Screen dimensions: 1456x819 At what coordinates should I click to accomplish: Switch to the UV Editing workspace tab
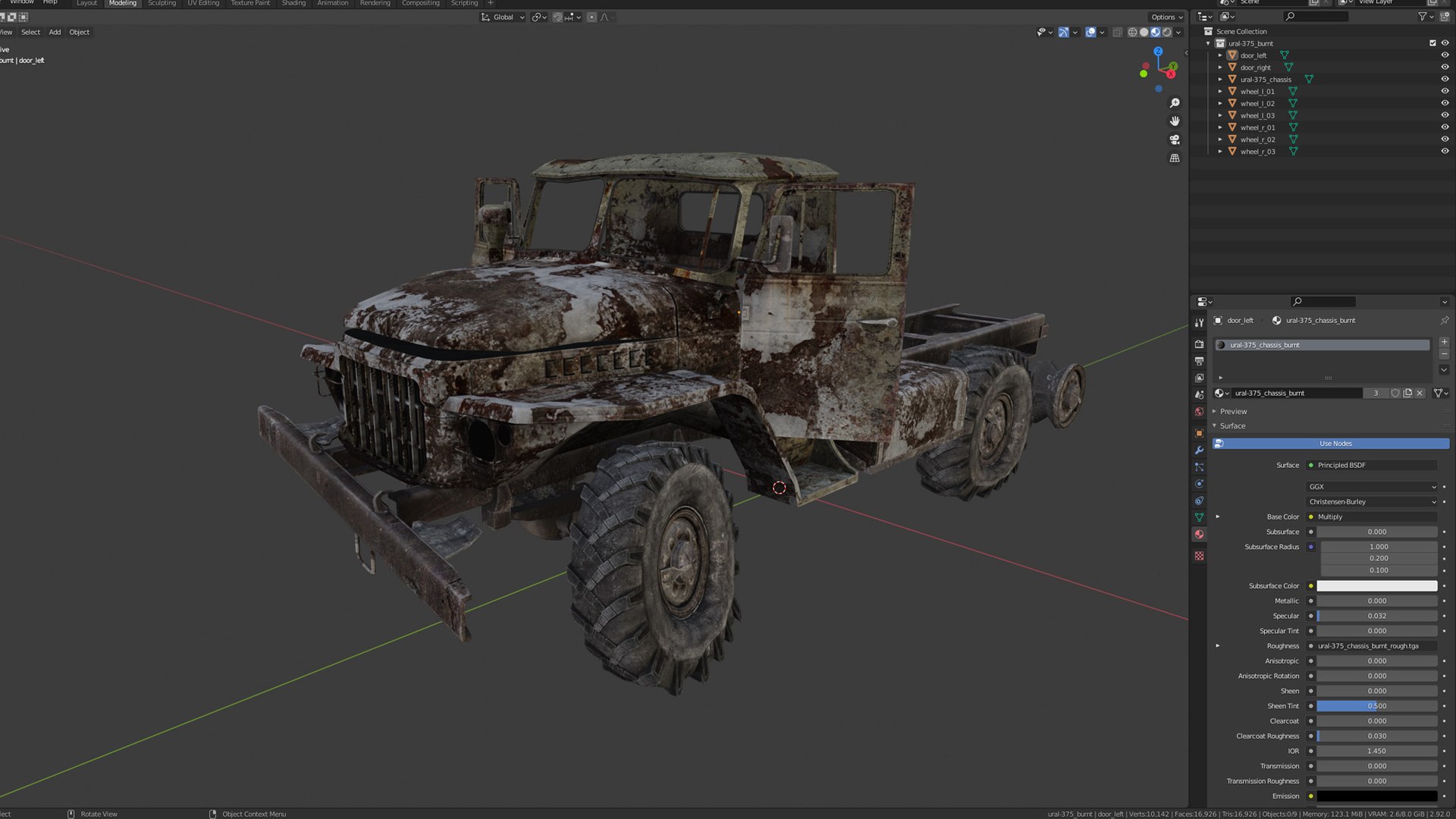(x=203, y=3)
